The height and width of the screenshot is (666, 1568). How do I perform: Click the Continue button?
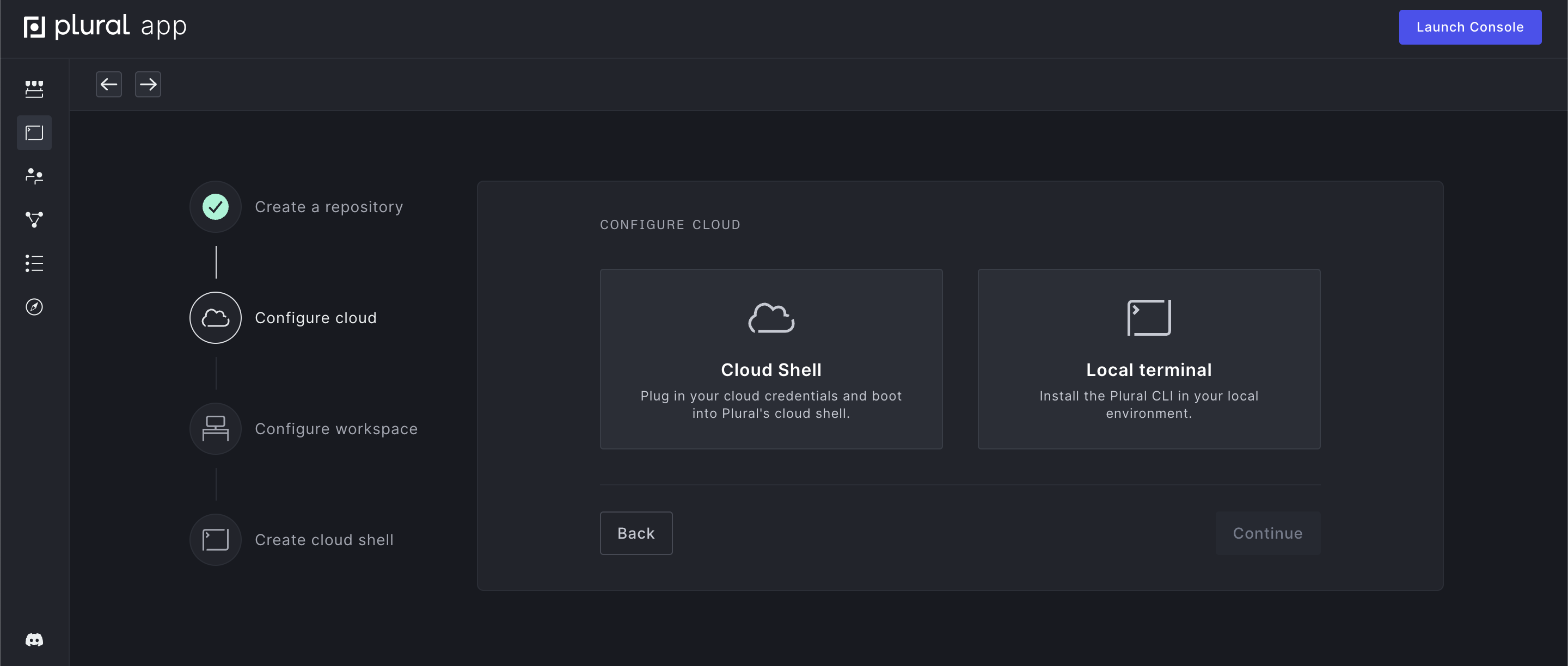(x=1267, y=533)
